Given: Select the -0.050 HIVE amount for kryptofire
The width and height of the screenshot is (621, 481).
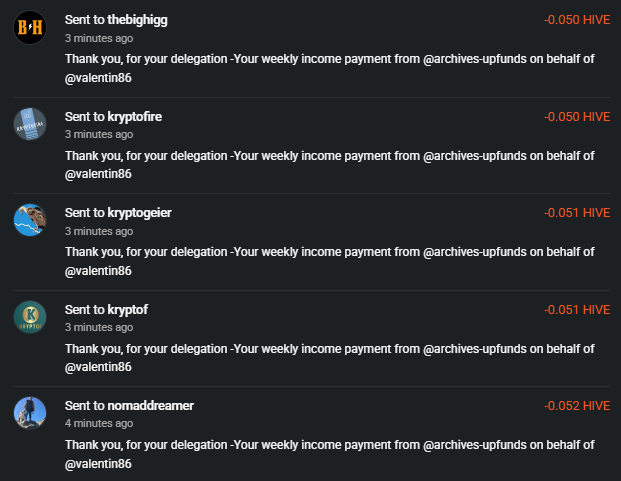Looking at the screenshot, I should point(577,117).
